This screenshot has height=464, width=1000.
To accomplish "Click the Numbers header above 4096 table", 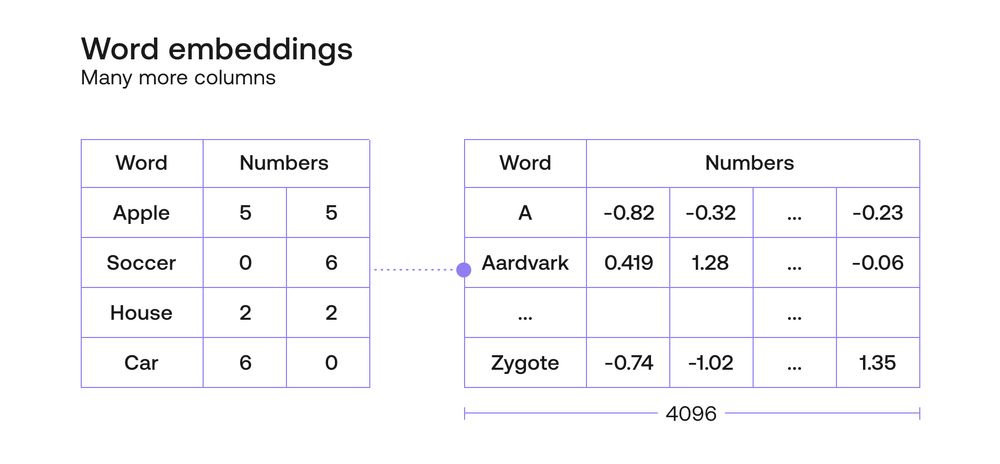I will point(750,163).
